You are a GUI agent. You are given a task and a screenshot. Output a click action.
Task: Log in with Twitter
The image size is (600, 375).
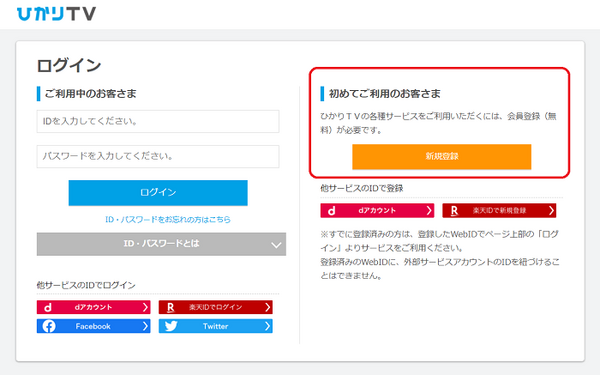[215, 326]
